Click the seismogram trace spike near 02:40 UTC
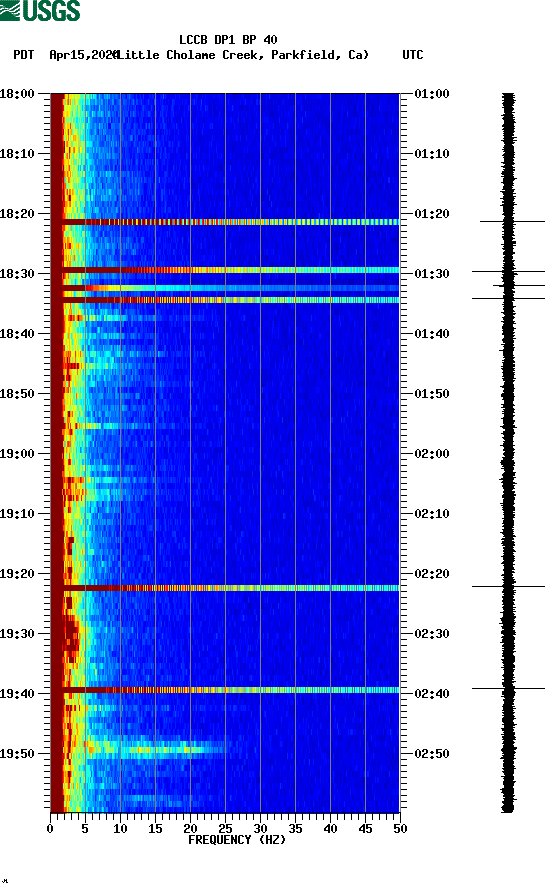This screenshot has height=892, width=552. click(508, 688)
